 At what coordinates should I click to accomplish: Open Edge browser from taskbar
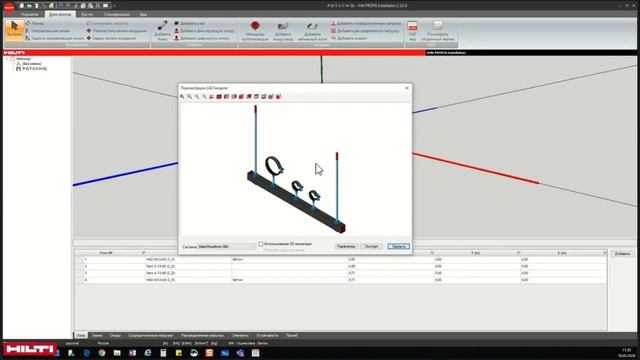coord(86,353)
